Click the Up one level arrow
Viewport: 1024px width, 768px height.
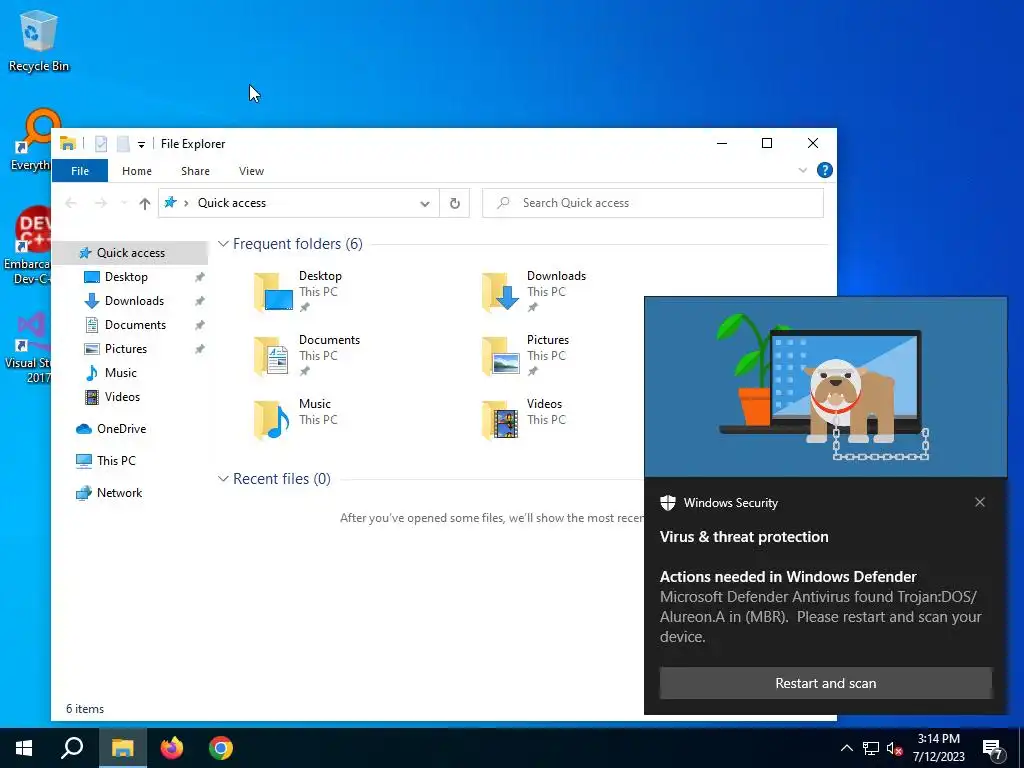(144, 203)
